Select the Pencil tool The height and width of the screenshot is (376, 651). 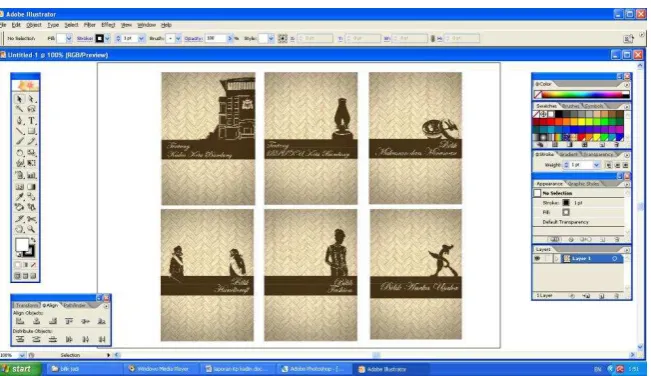[32, 142]
